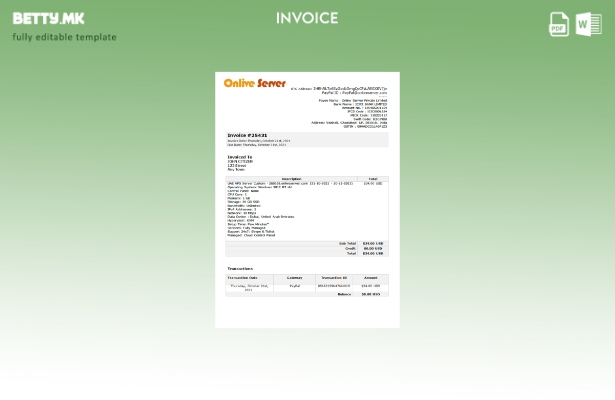Click the Description column header
This screenshot has height=400, width=615.
coord(291,179)
